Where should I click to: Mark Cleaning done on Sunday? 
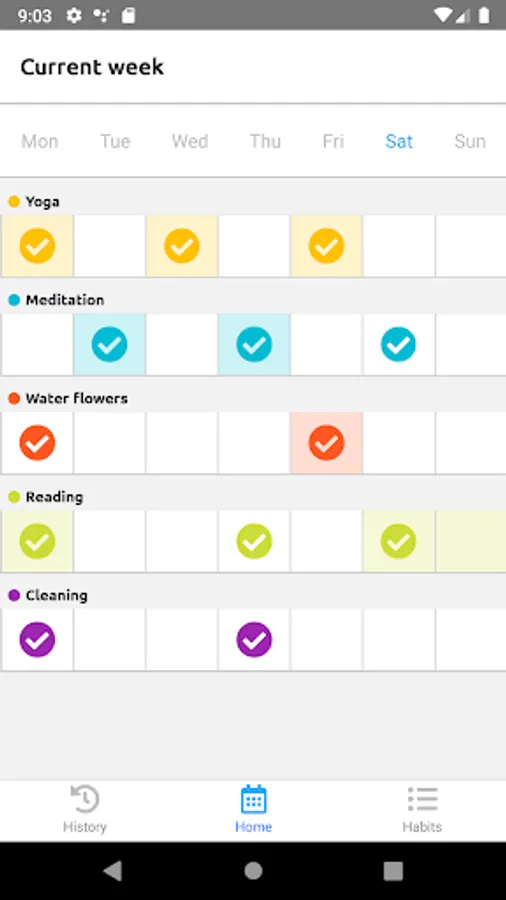tap(471, 639)
